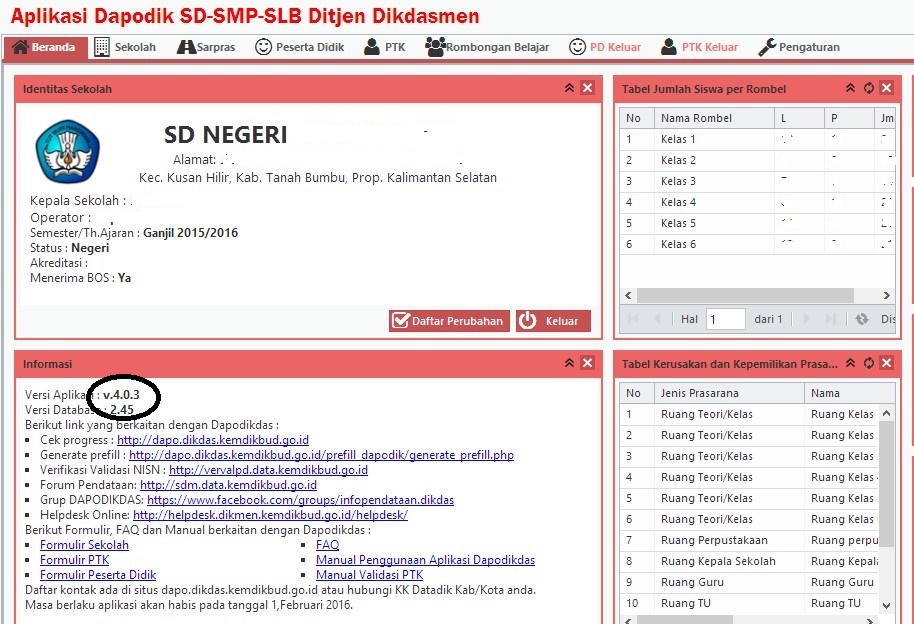Click down arrow of Prasarana table vertical scrollbar
This screenshot has width=914, height=624.
[887, 605]
